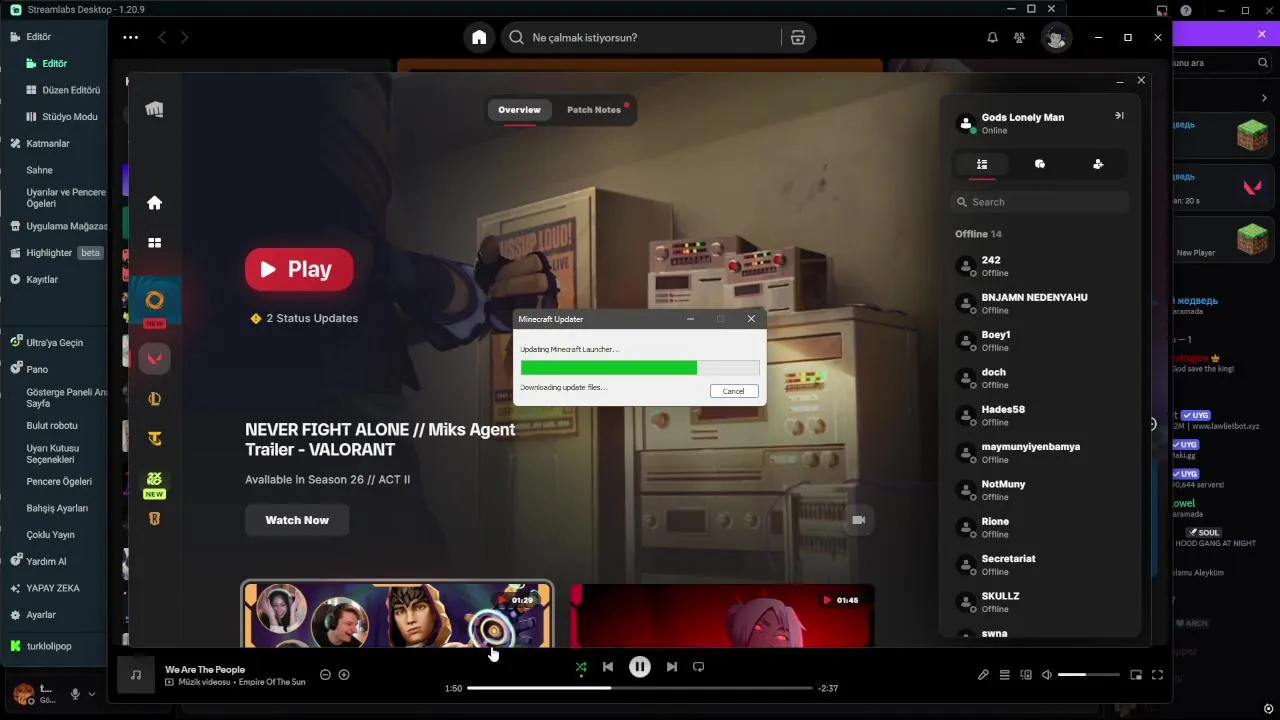Select friend maymunyiyenbamya
This screenshot has height=720, width=1280.
[1040, 452]
